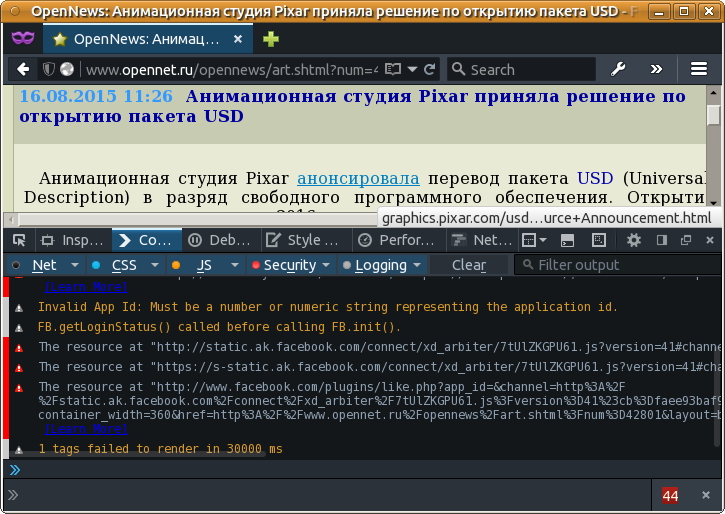The height and width of the screenshot is (514, 725).
Task: Click the developer toolbar command prompt chevron
Action: [13, 495]
